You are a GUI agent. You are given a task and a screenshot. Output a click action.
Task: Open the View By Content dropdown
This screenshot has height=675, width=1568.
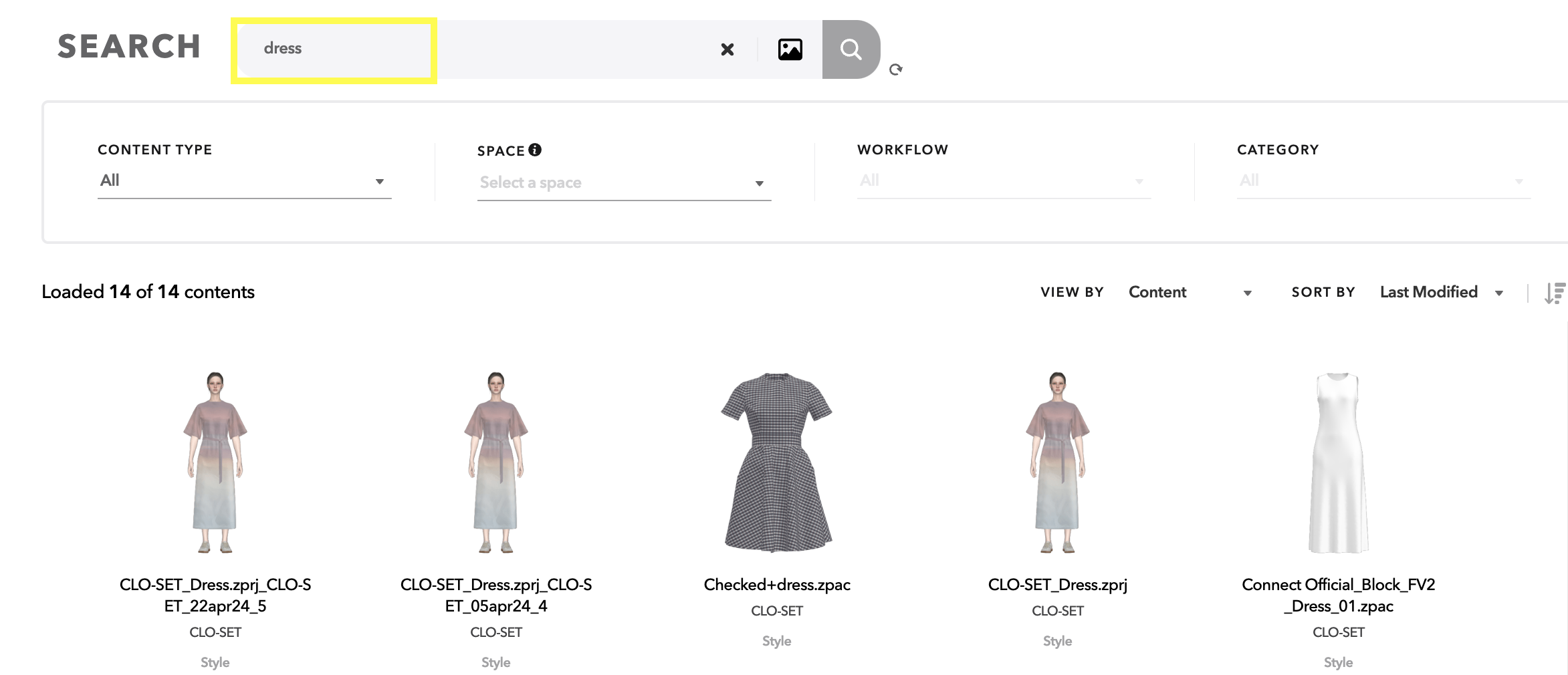[1190, 293]
